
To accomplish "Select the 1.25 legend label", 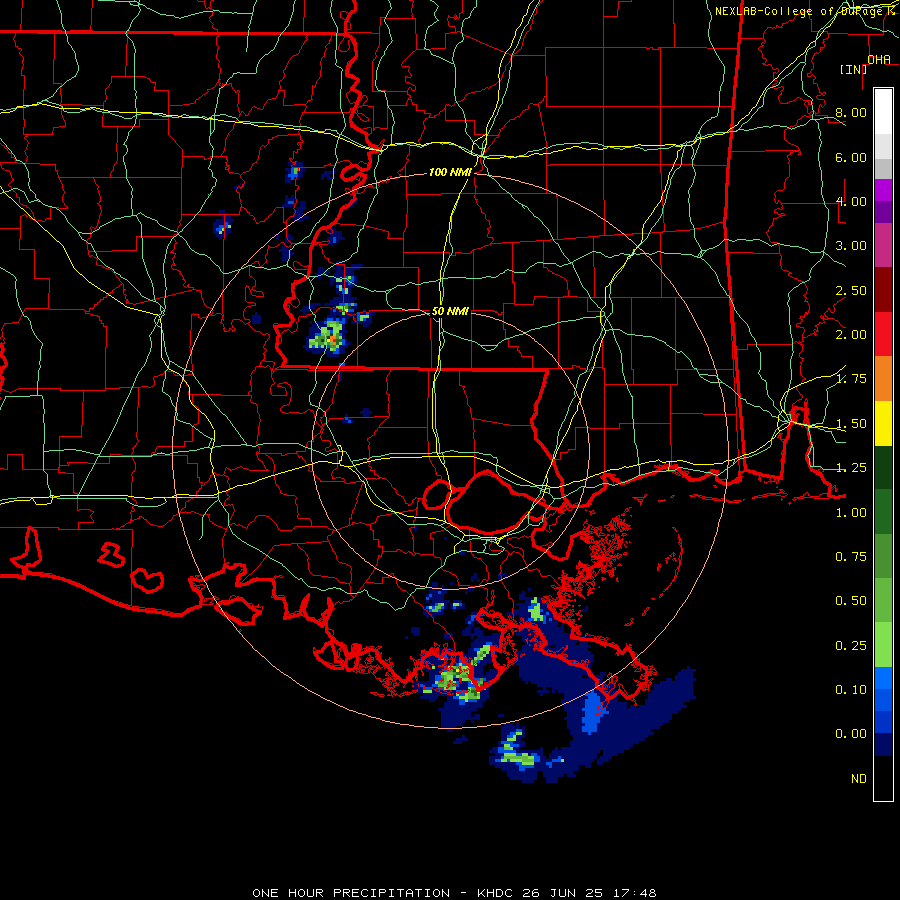I will point(851,468).
